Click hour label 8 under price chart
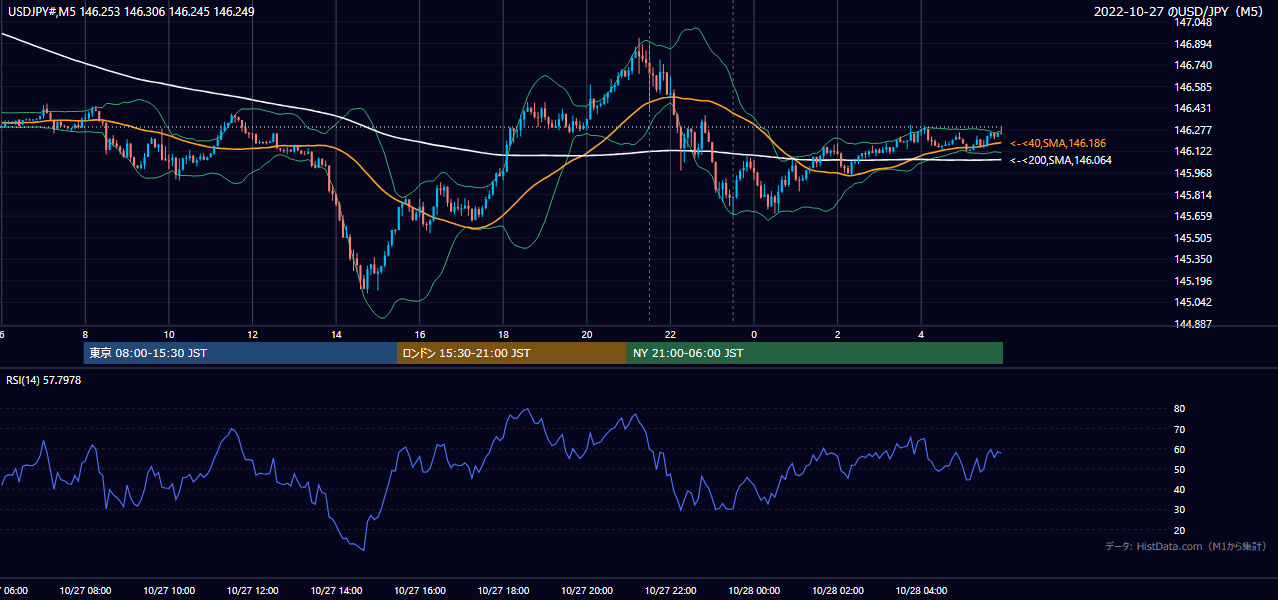1278x600 pixels. pos(85,334)
